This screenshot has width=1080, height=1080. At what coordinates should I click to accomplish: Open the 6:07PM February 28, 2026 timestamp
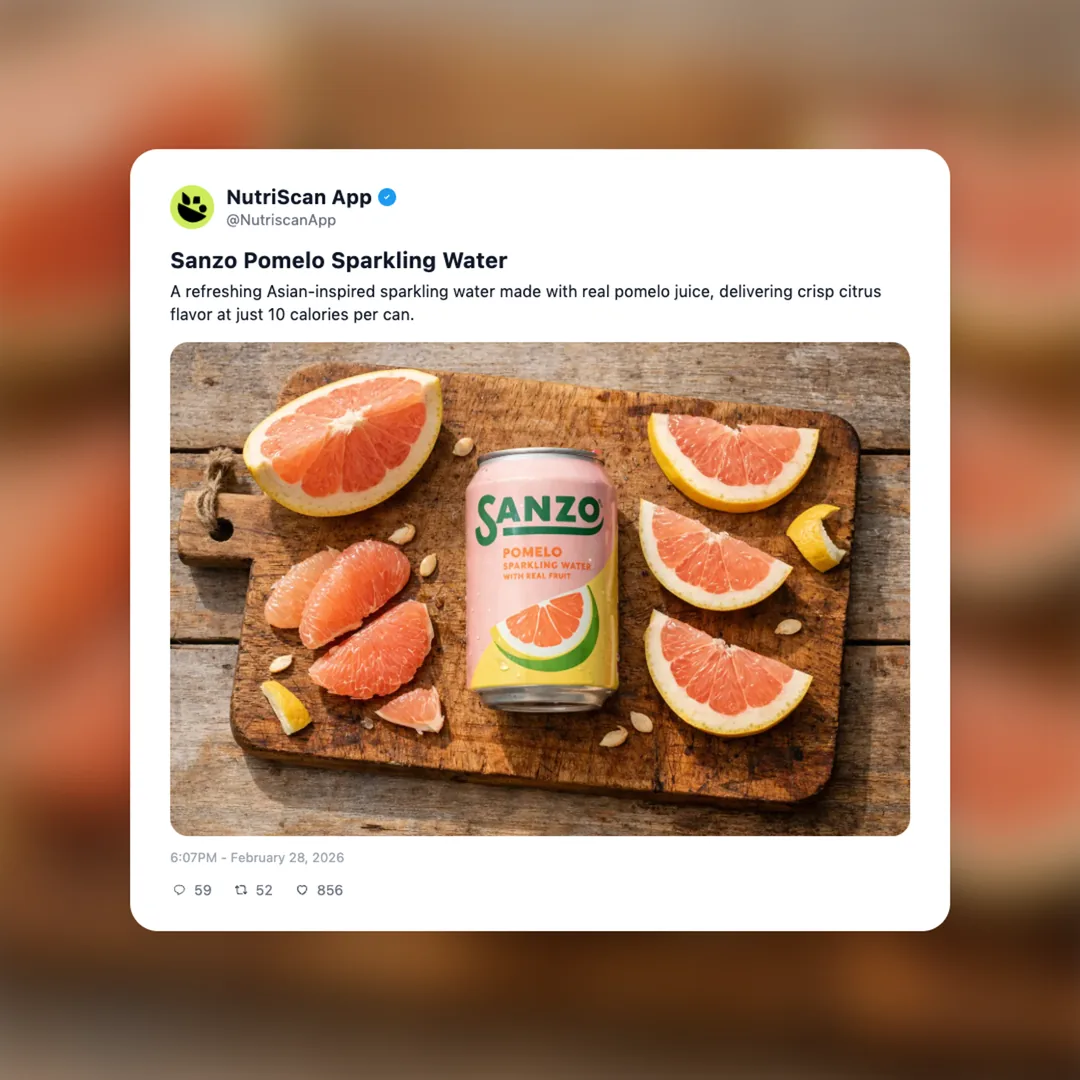pos(257,858)
